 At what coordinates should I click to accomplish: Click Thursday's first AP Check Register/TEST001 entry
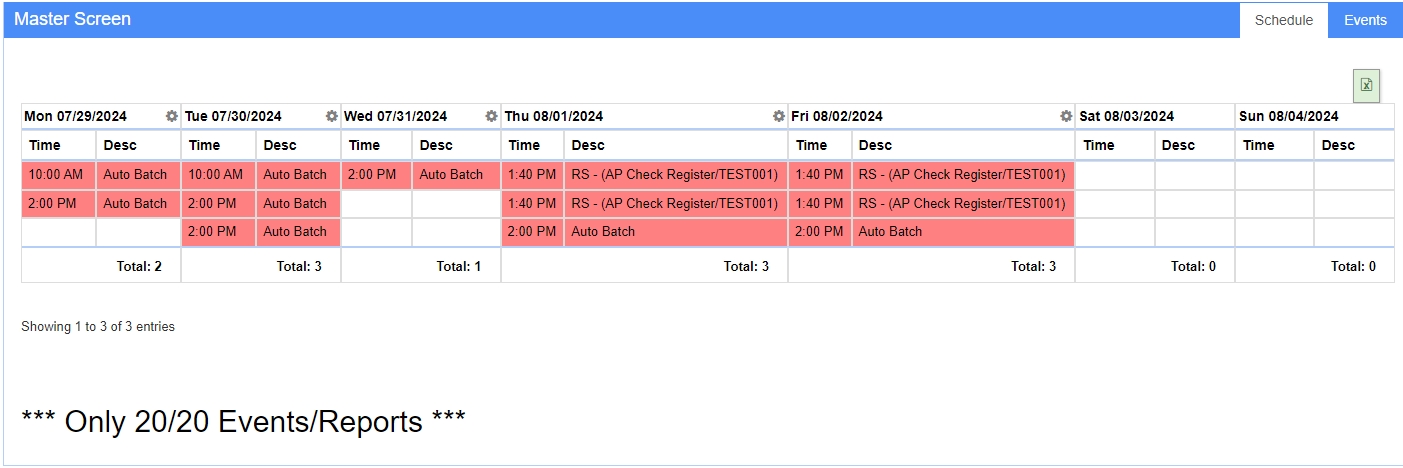[x=645, y=175]
